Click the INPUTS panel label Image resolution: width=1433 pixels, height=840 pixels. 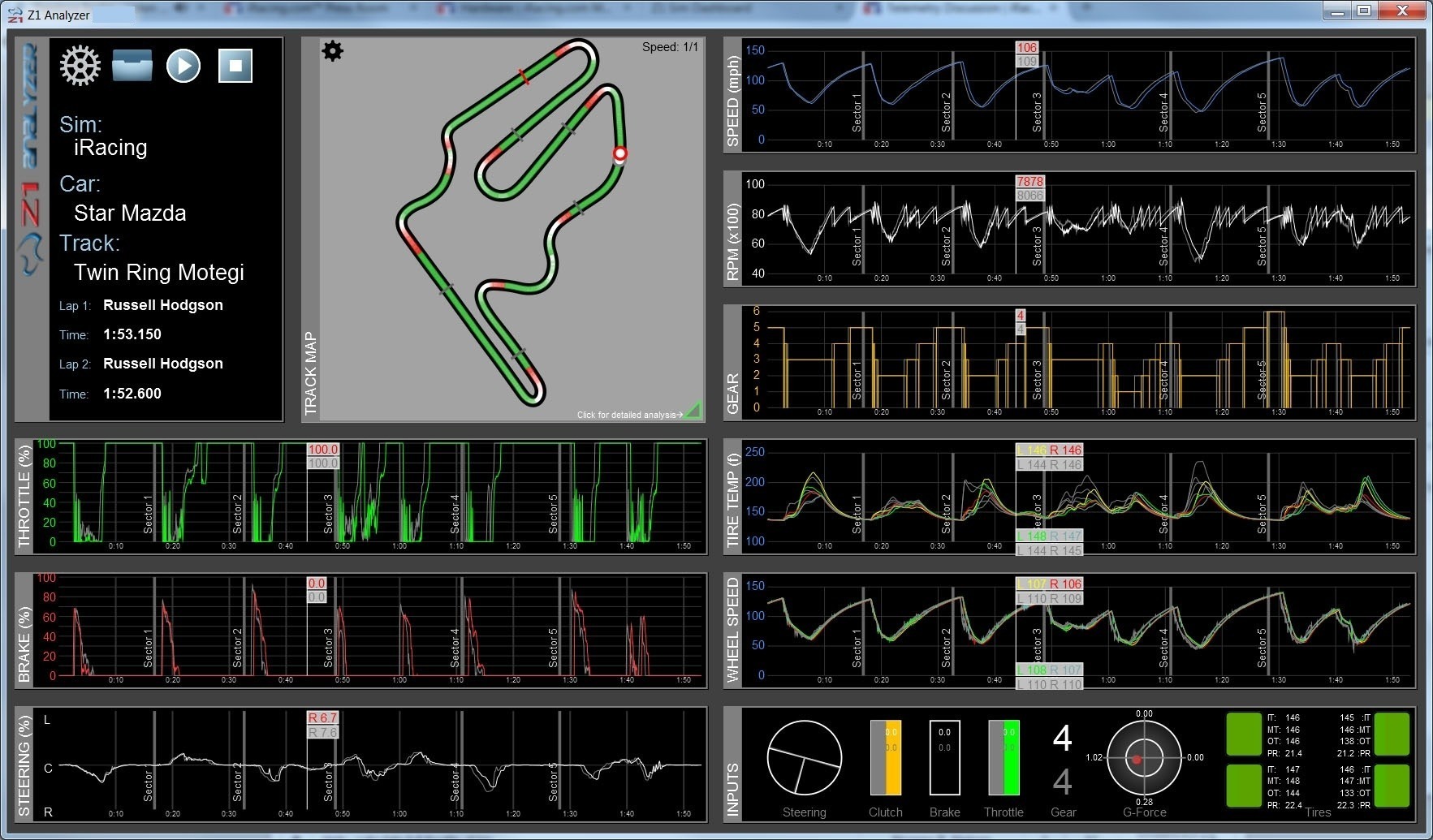[x=733, y=789]
